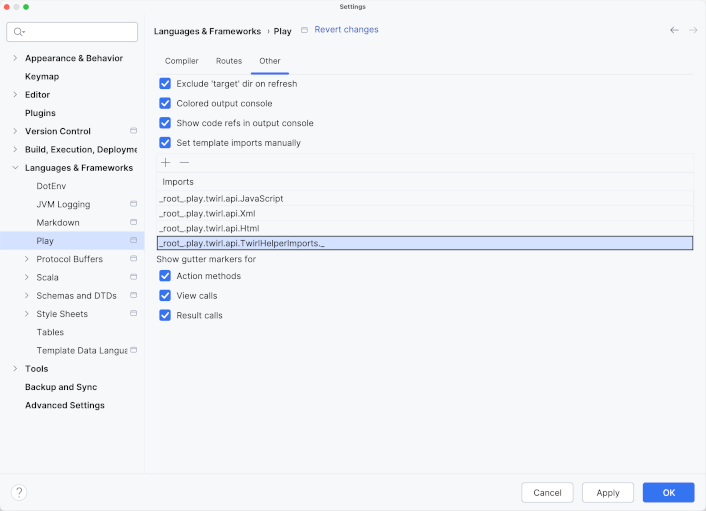Expand the Appearance & Behavior section

click(x=14, y=58)
